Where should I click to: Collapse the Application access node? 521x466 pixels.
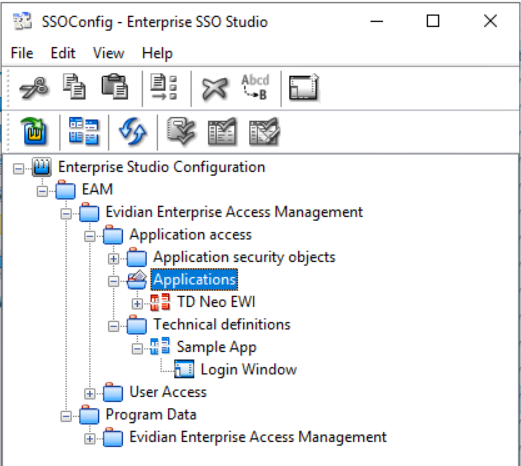tap(90, 237)
